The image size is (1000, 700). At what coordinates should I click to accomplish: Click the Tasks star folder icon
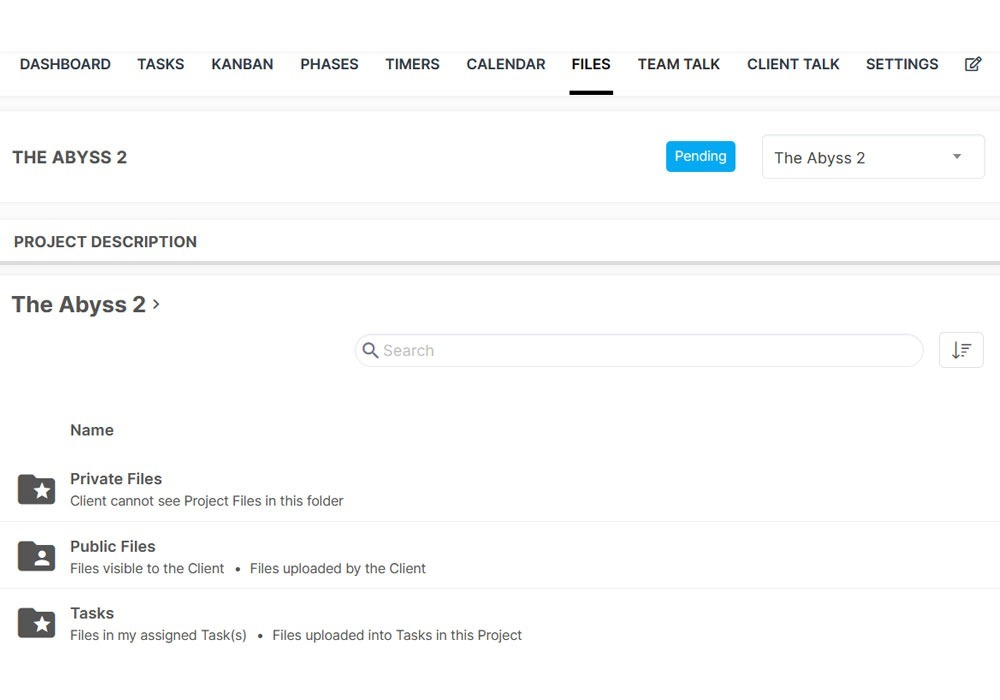point(37,623)
